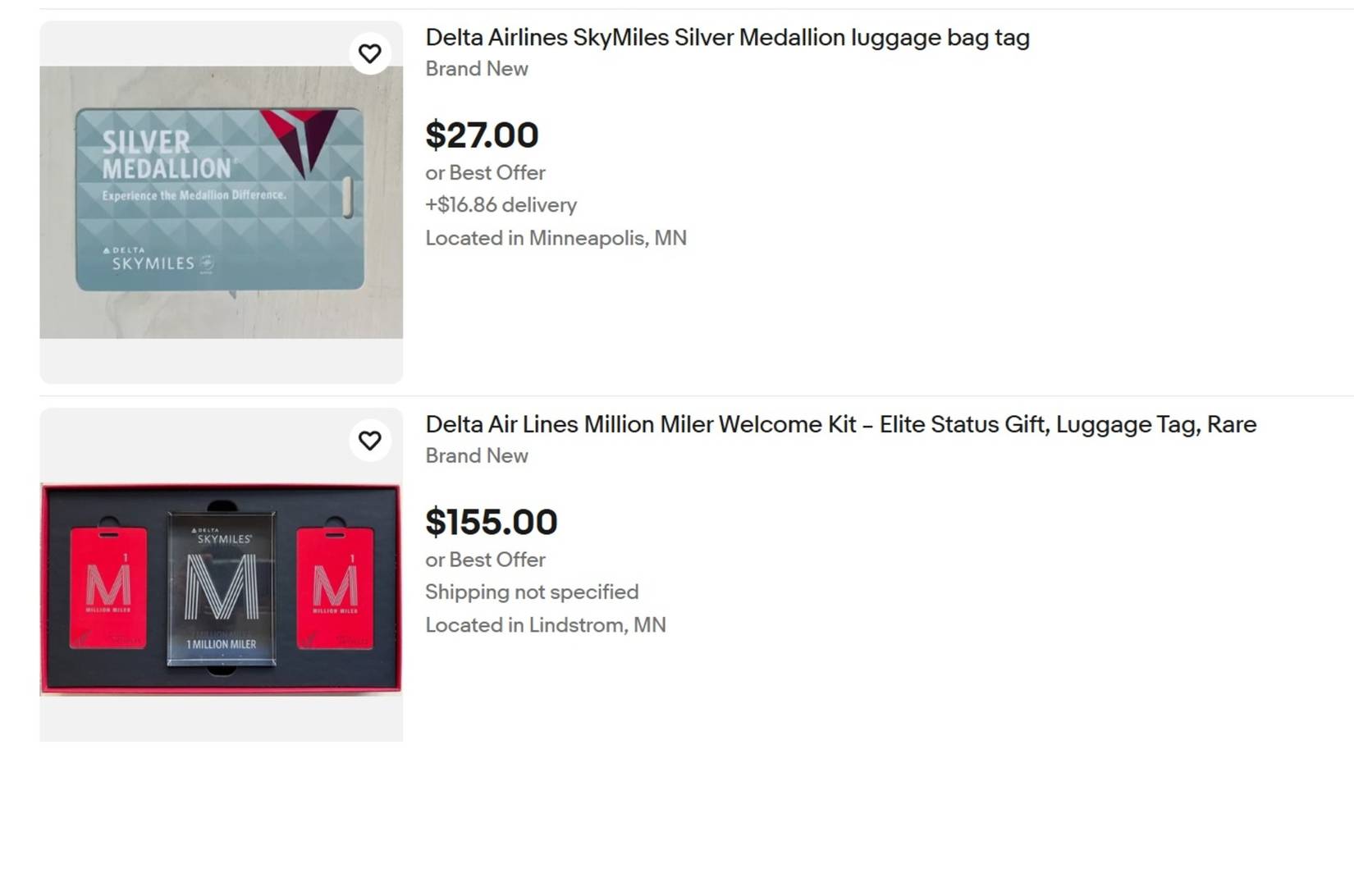Open the Delta SkyMiles Silver Medallion listing

pyautogui.click(x=727, y=38)
